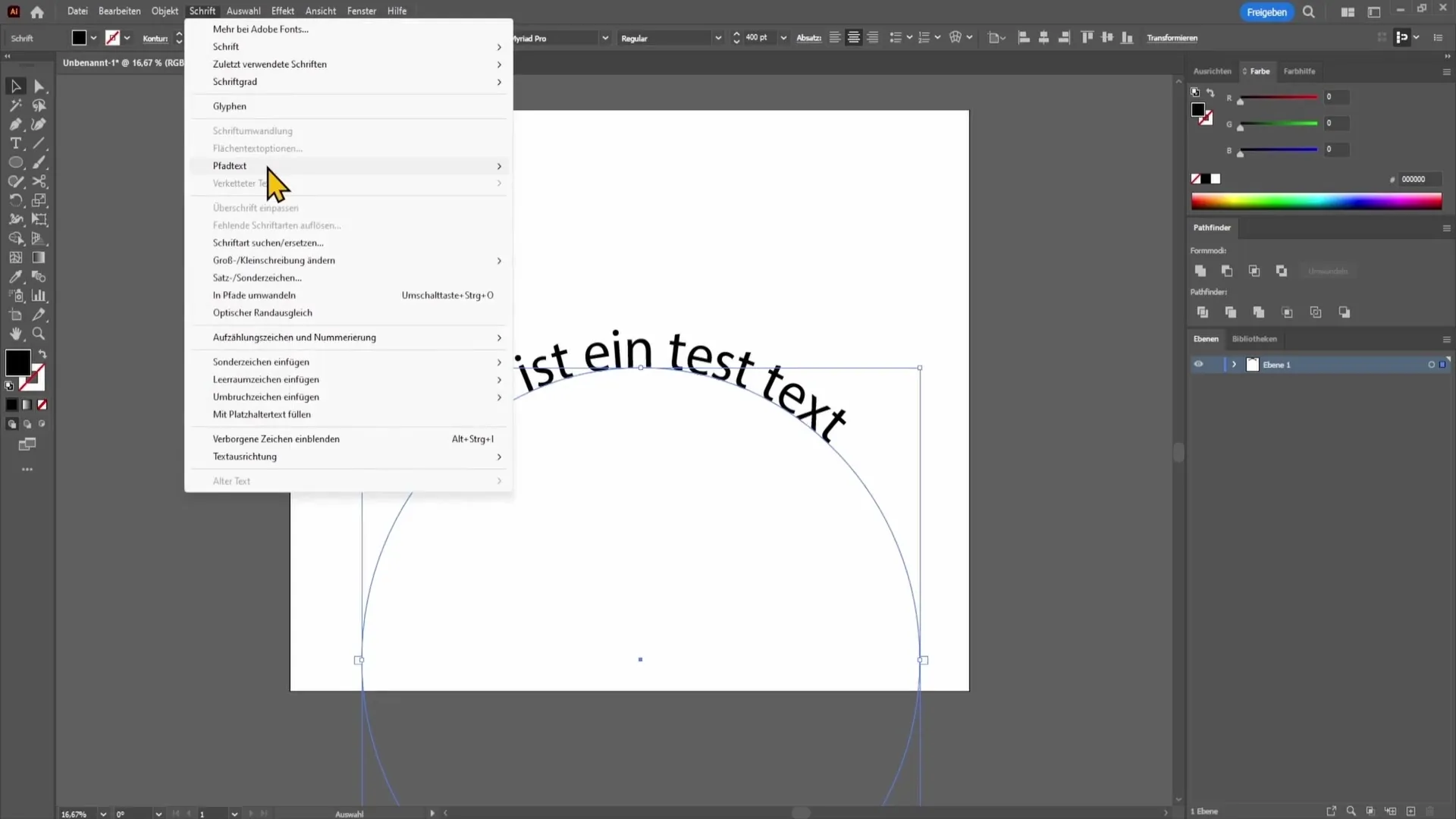Switch to the Ausrichten tab
This screenshot has width=1456, height=819.
tap(1212, 71)
